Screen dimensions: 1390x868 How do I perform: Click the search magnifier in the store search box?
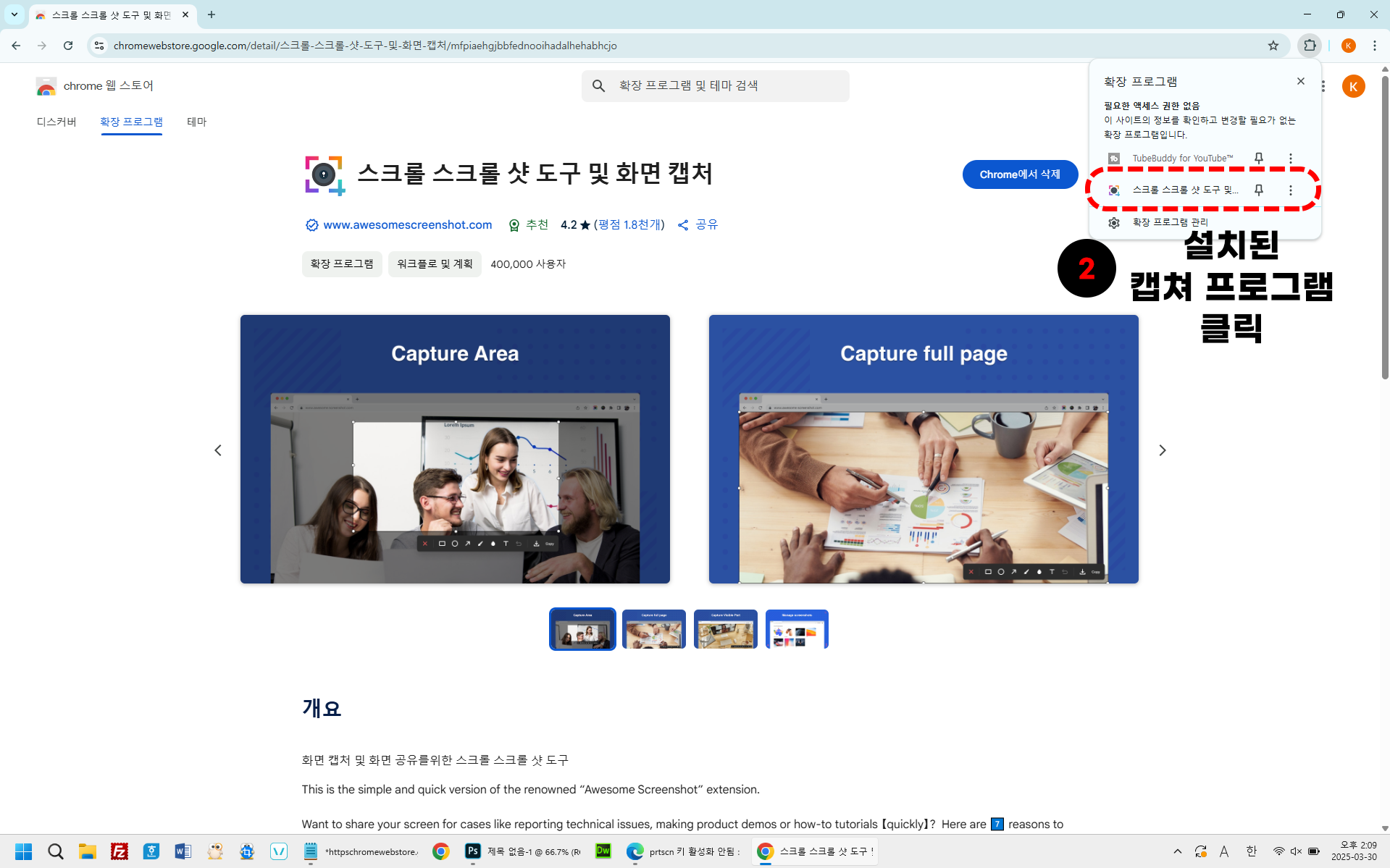[x=598, y=86]
